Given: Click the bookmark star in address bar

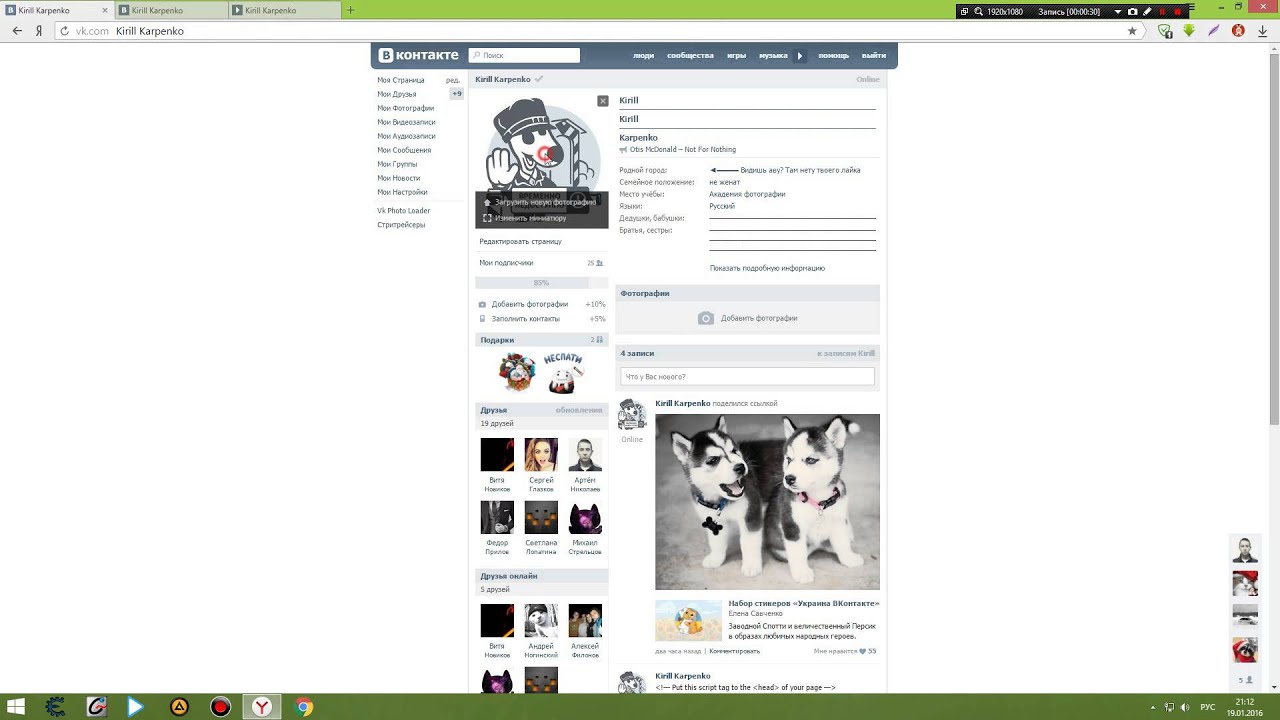Looking at the screenshot, I should (1132, 31).
